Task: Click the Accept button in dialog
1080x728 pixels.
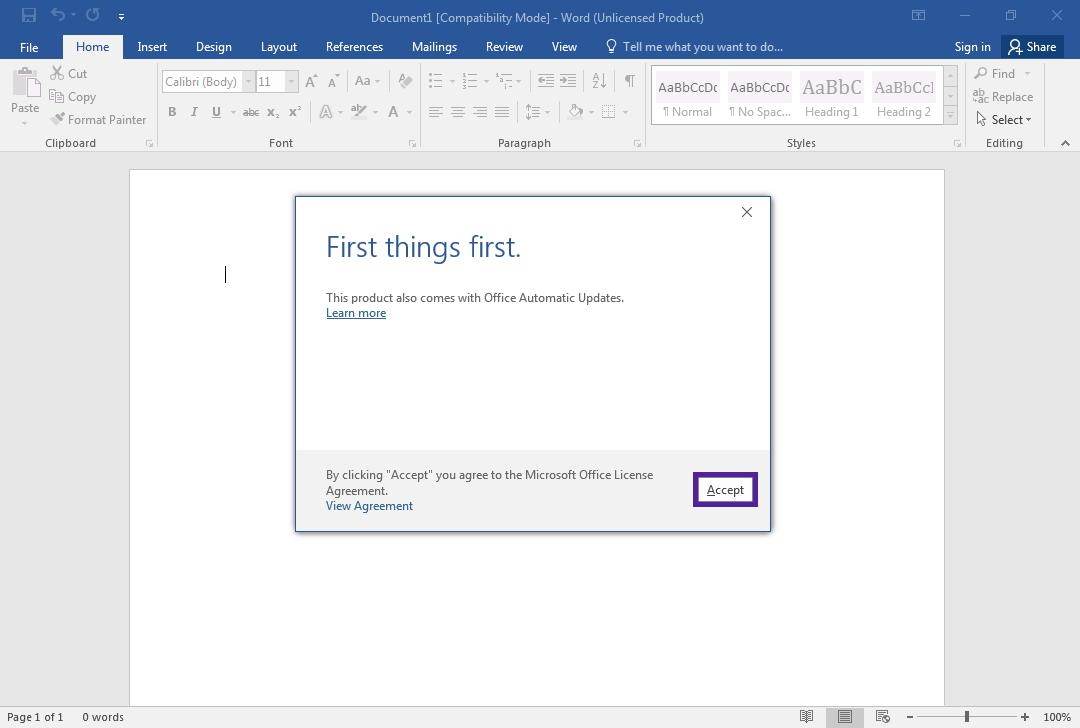Action: click(x=725, y=490)
